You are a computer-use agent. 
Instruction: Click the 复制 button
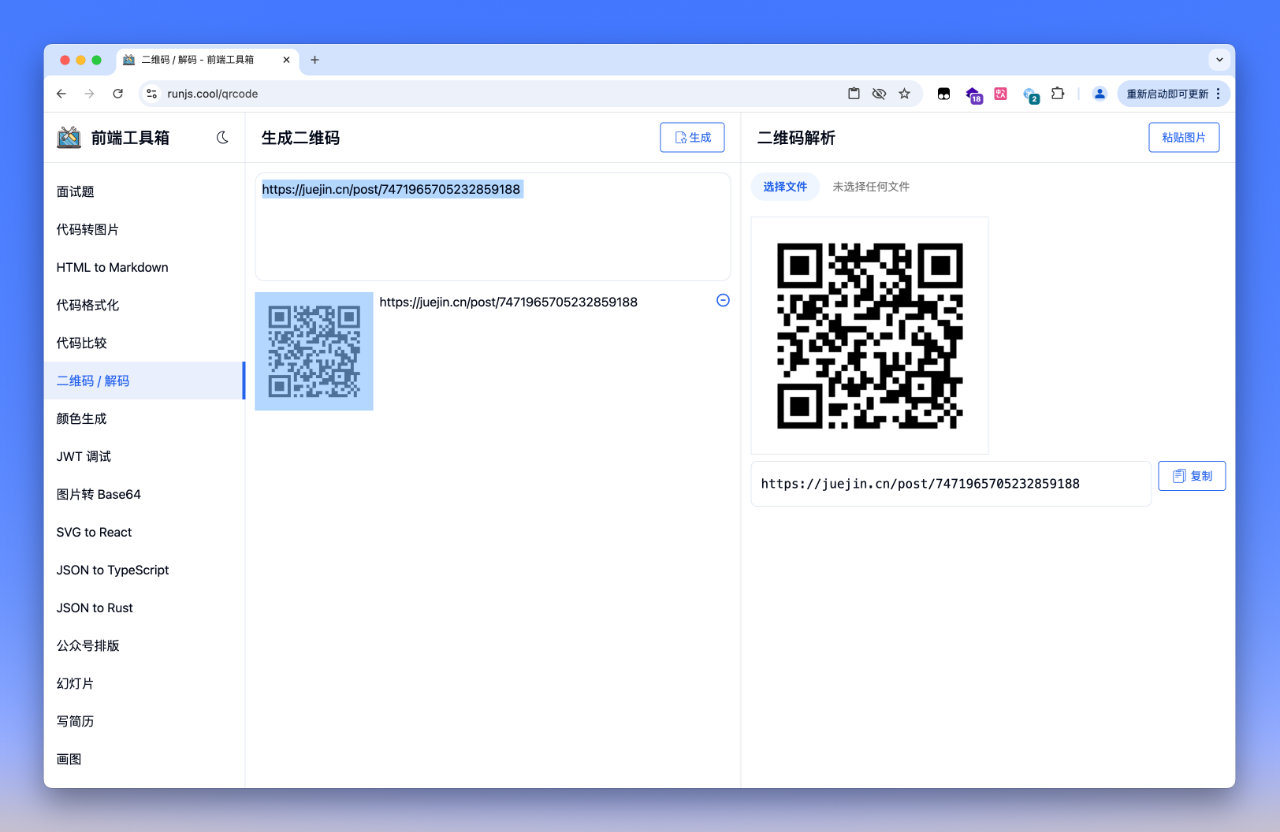point(1192,476)
